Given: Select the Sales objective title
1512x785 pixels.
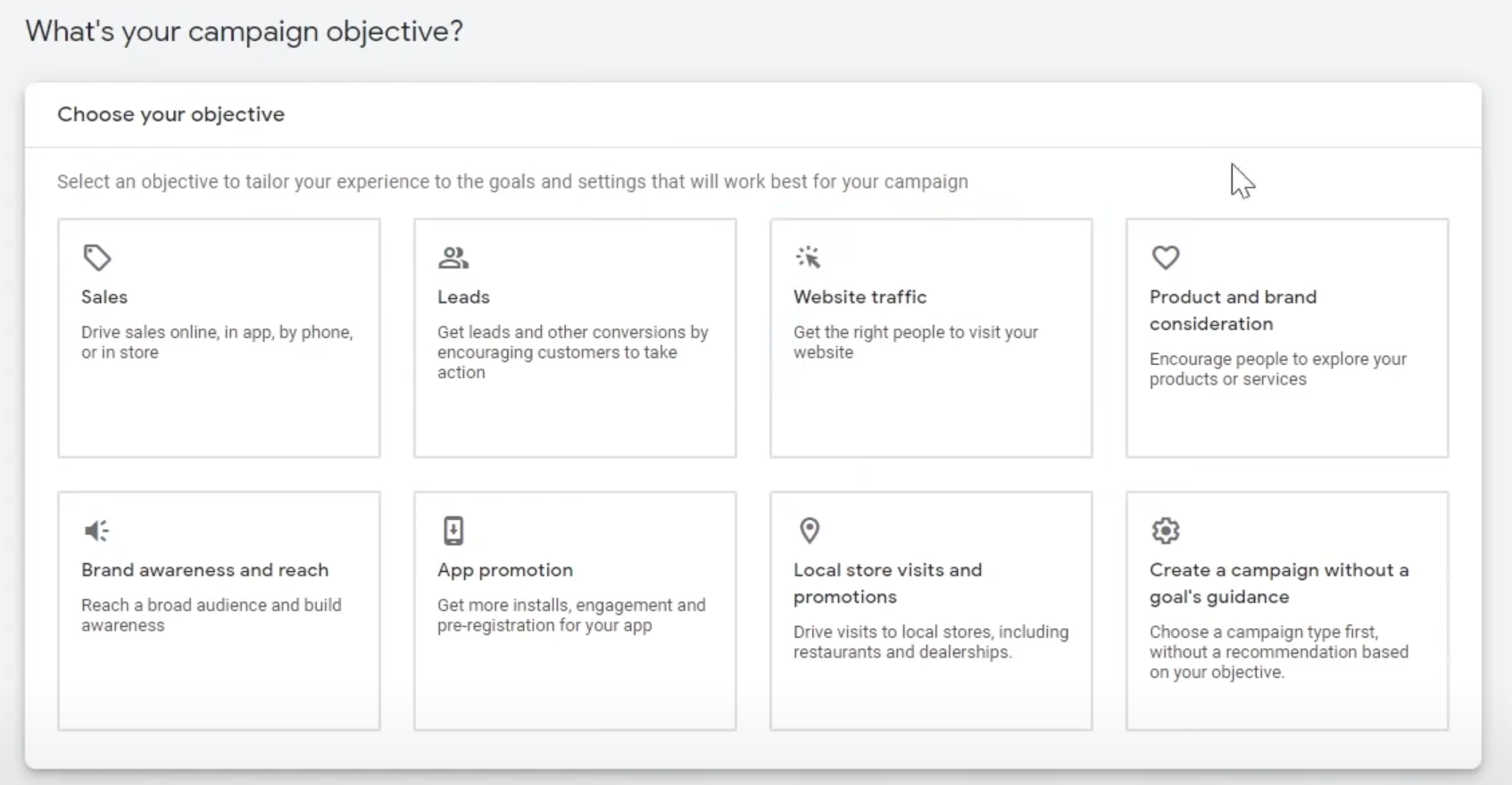Looking at the screenshot, I should pyautogui.click(x=104, y=297).
